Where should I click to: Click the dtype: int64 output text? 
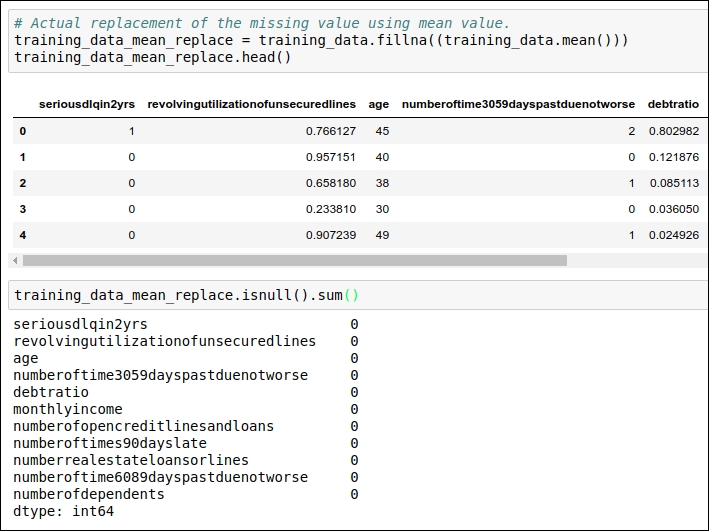coord(63,512)
